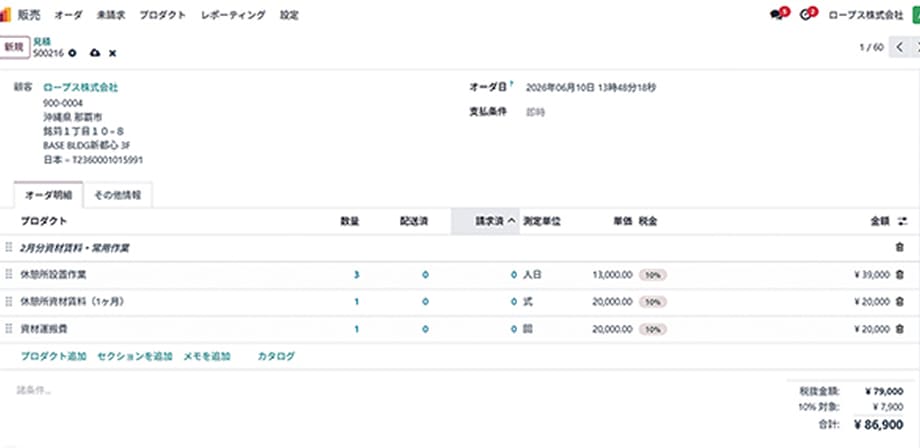This screenshot has width=920, height=448.
Task: Open the オーダ menu
Action: coord(69,15)
